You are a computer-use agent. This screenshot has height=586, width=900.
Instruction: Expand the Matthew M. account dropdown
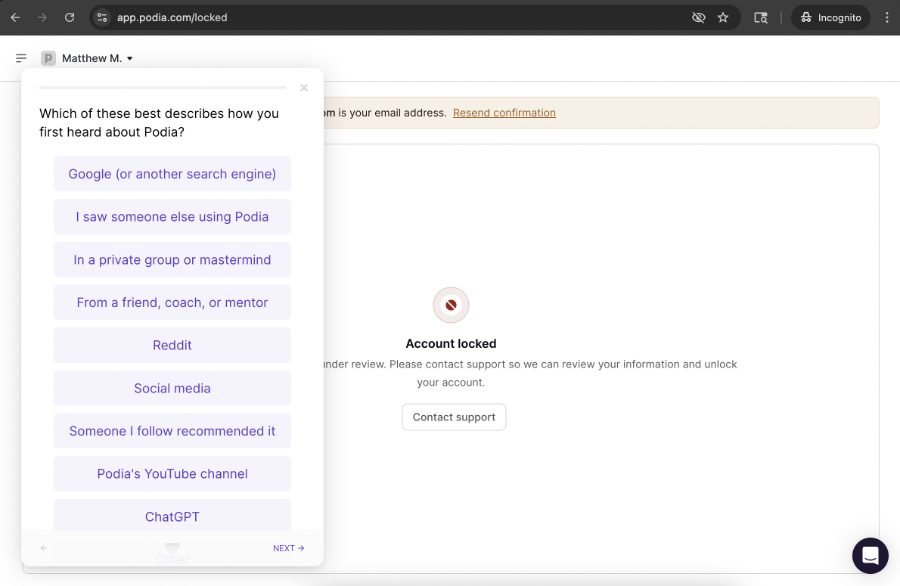tap(98, 58)
